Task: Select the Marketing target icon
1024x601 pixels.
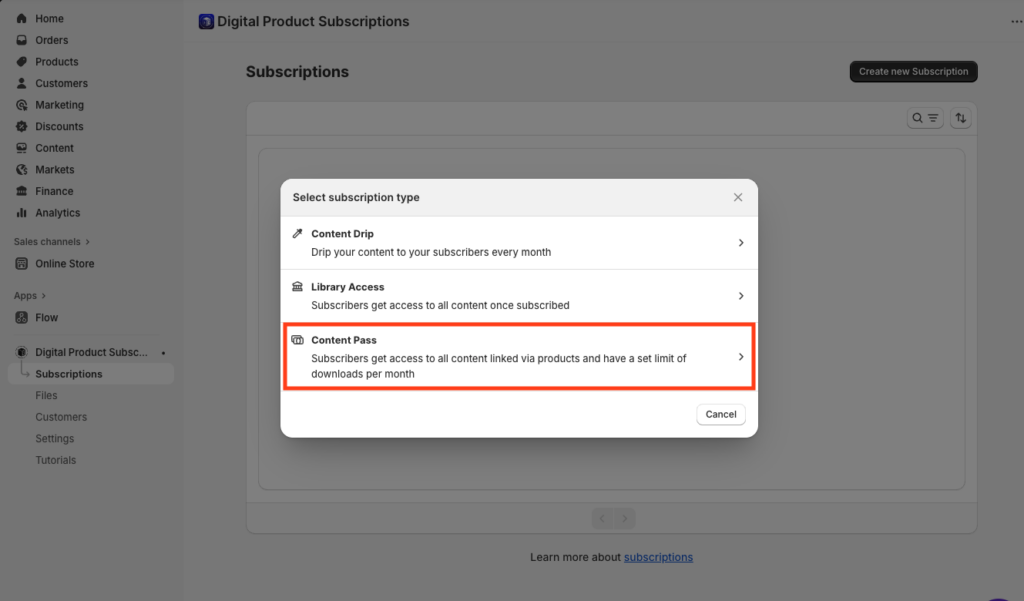Action: 22,105
